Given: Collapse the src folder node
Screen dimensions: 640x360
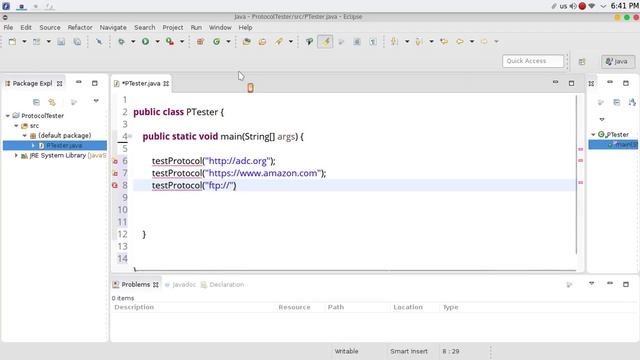Looking at the screenshot, I should point(16,126).
